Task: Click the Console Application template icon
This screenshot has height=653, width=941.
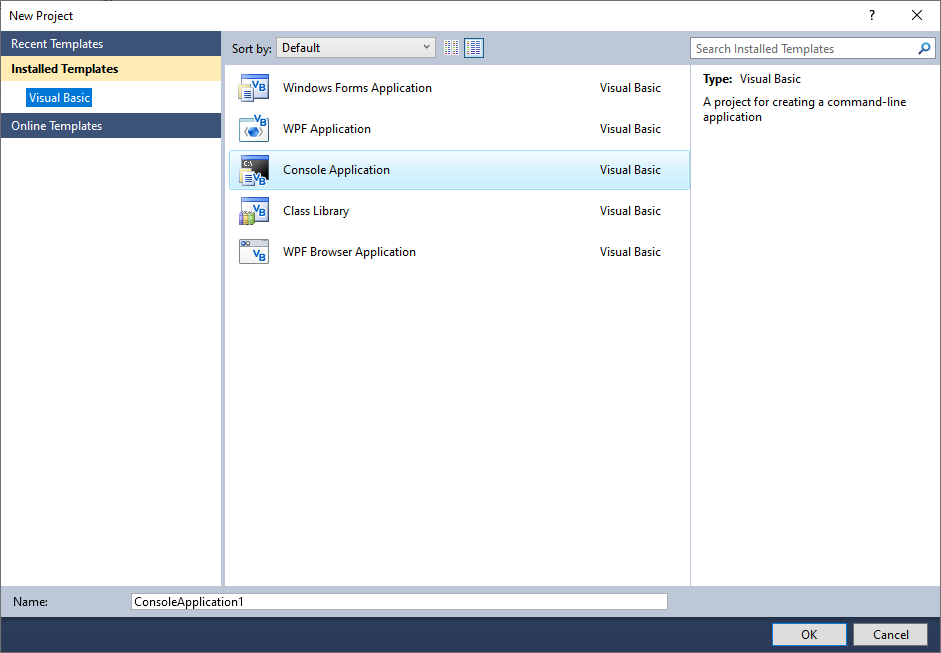Action: [254, 170]
